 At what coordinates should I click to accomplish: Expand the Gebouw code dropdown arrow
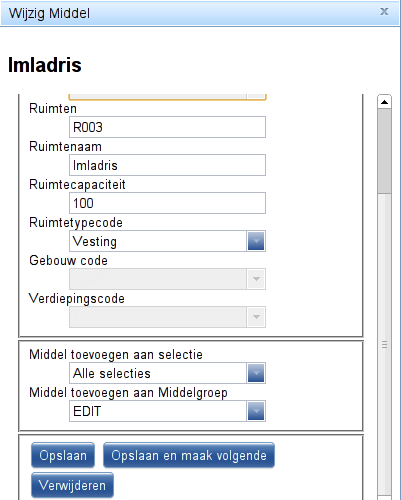click(x=256, y=279)
